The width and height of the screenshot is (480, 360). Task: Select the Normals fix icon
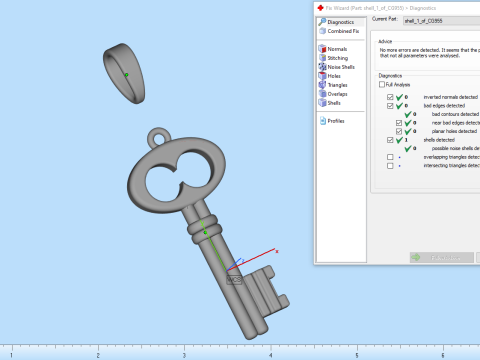322,49
